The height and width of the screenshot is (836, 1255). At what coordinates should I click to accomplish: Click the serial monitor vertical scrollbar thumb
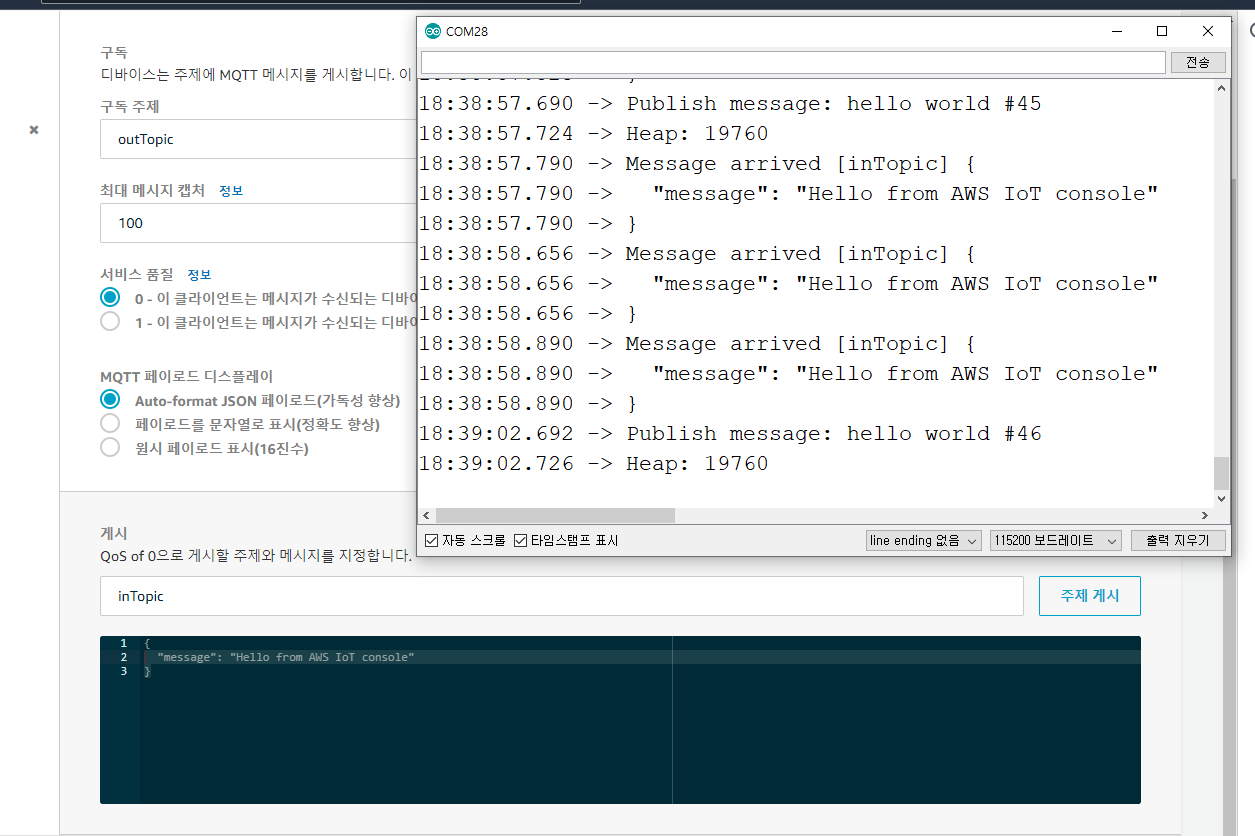pos(1221,471)
